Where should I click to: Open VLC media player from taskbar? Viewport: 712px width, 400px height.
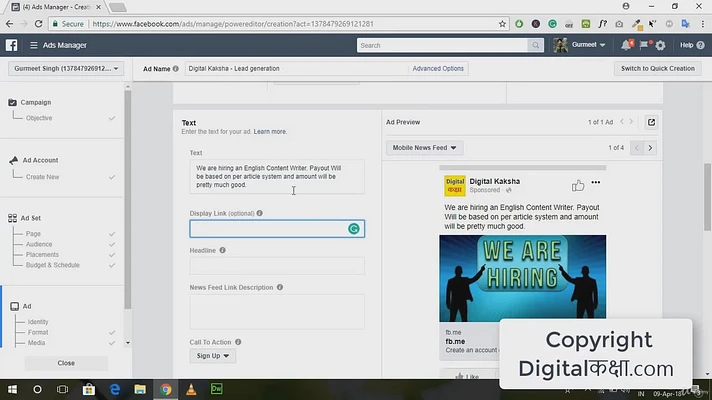(x=191, y=389)
